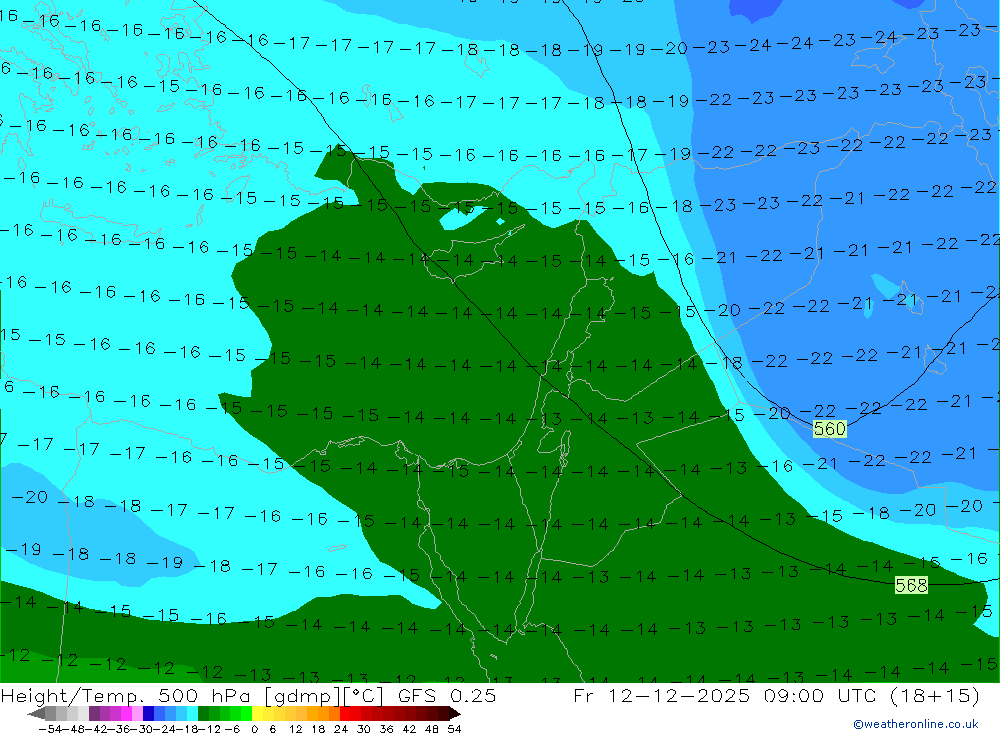Click the '-54' legend scale value
Viewport: 1000px width, 733px height.
pos(50,729)
